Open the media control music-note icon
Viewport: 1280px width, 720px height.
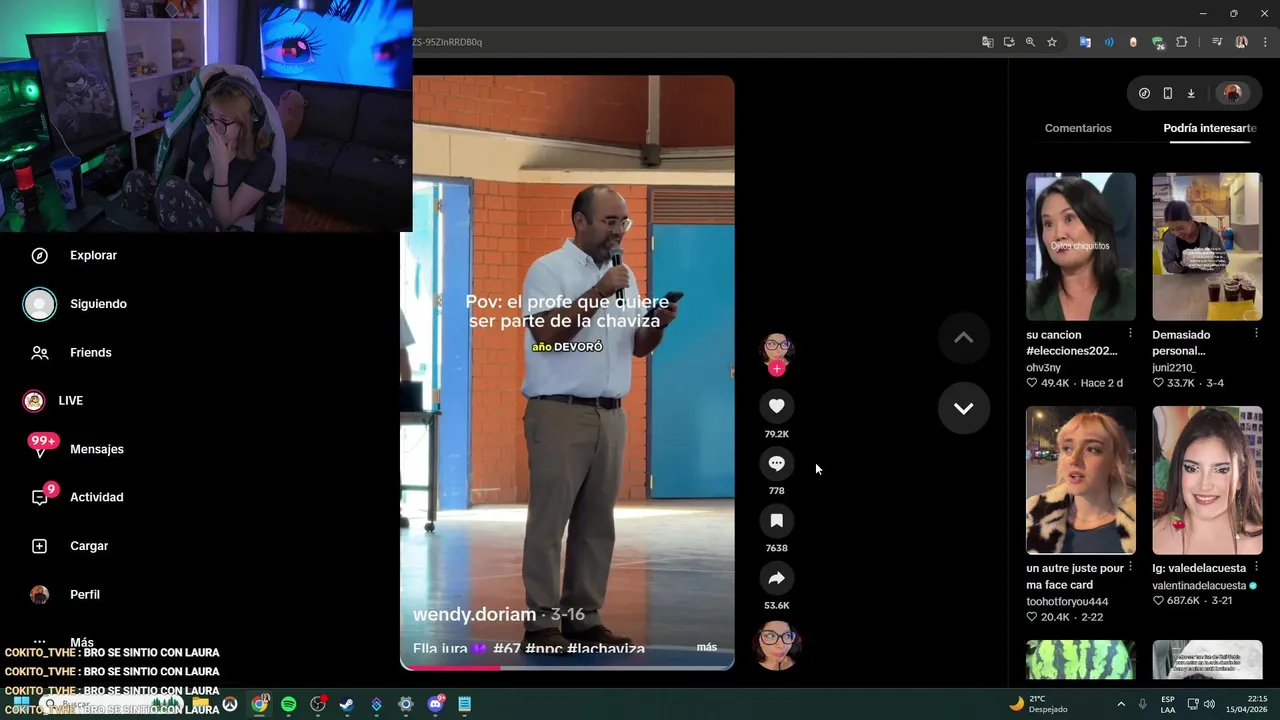(1217, 42)
